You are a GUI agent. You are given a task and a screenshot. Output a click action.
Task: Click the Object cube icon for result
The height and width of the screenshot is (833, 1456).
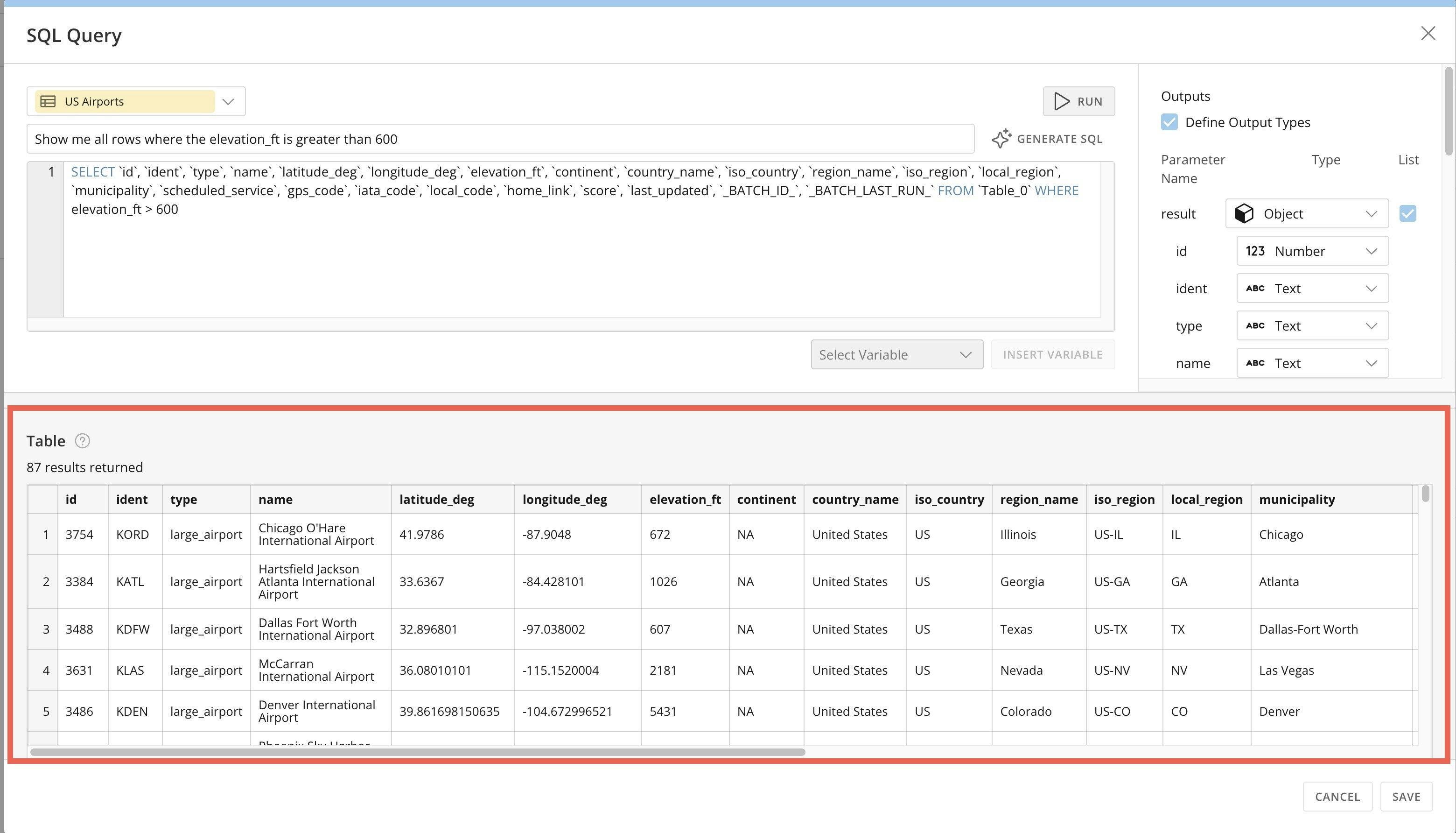coord(1244,214)
